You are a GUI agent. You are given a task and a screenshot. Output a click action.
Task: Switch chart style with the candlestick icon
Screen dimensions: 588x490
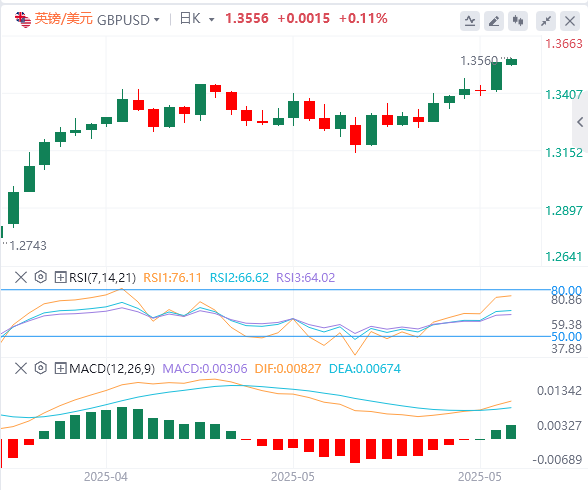click(x=518, y=21)
